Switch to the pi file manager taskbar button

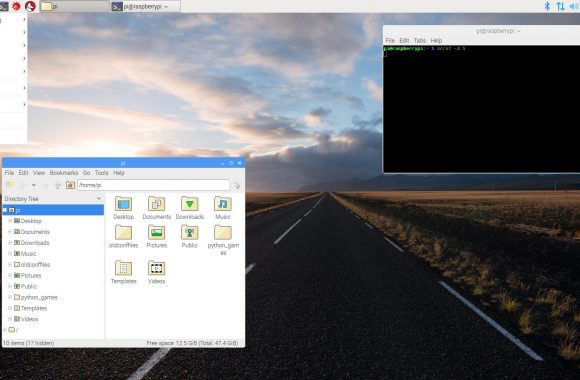(74, 6)
